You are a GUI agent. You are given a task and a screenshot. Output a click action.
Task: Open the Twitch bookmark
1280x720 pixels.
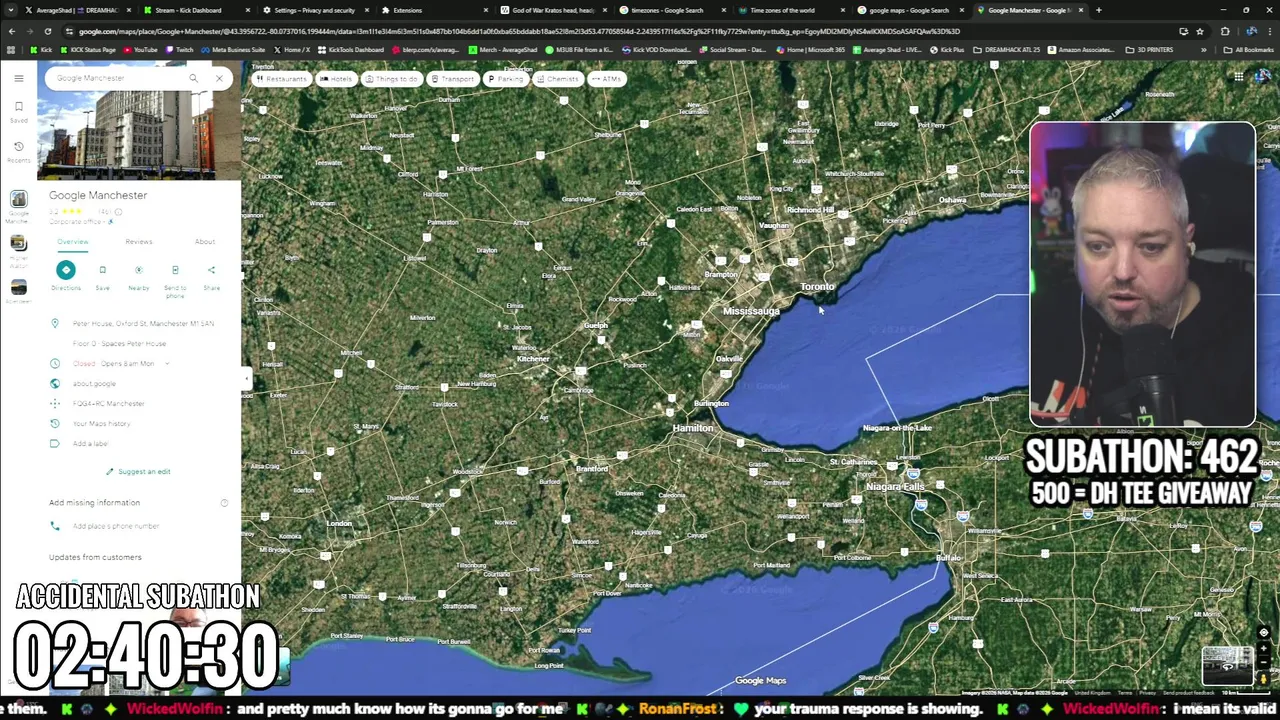pyautogui.click(x=180, y=50)
